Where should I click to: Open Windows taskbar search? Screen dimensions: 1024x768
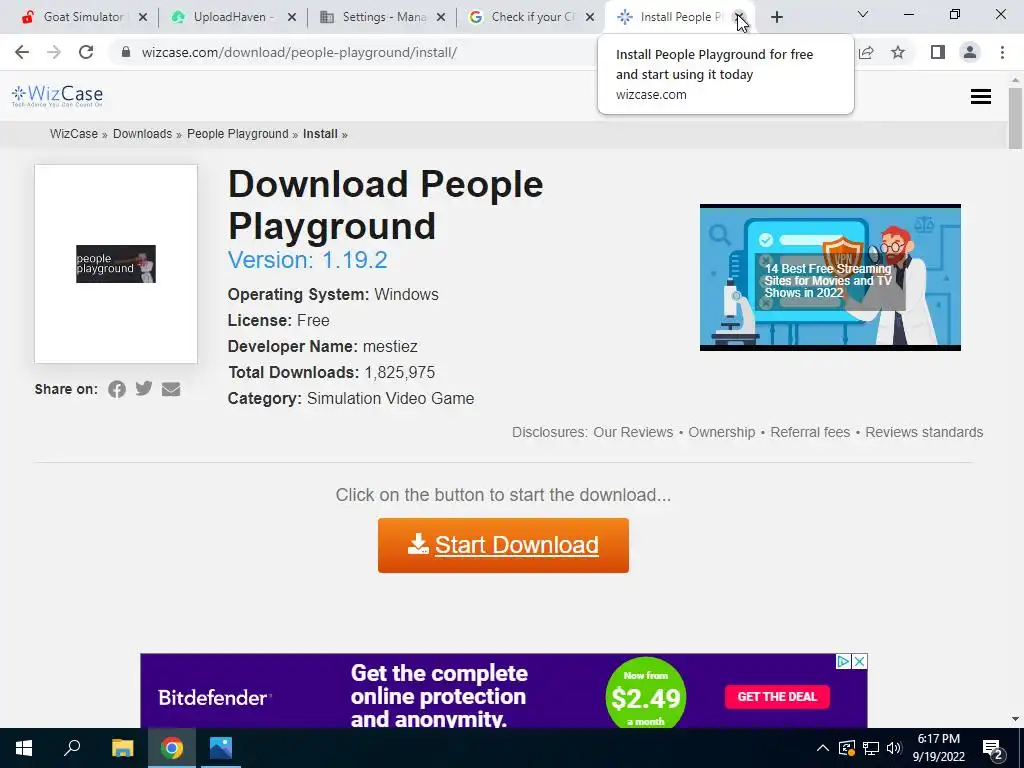click(x=72, y=748)
